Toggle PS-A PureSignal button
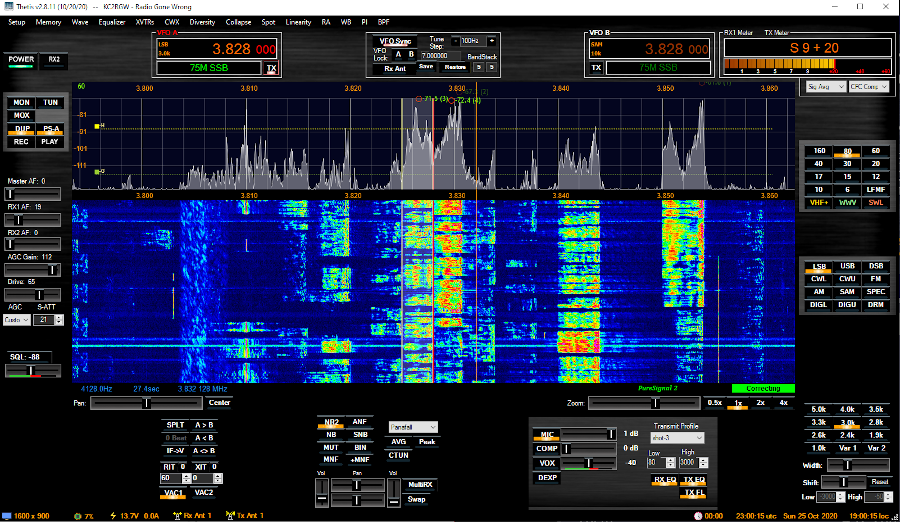This screenshot has width=900, height=522. [51, 129]
